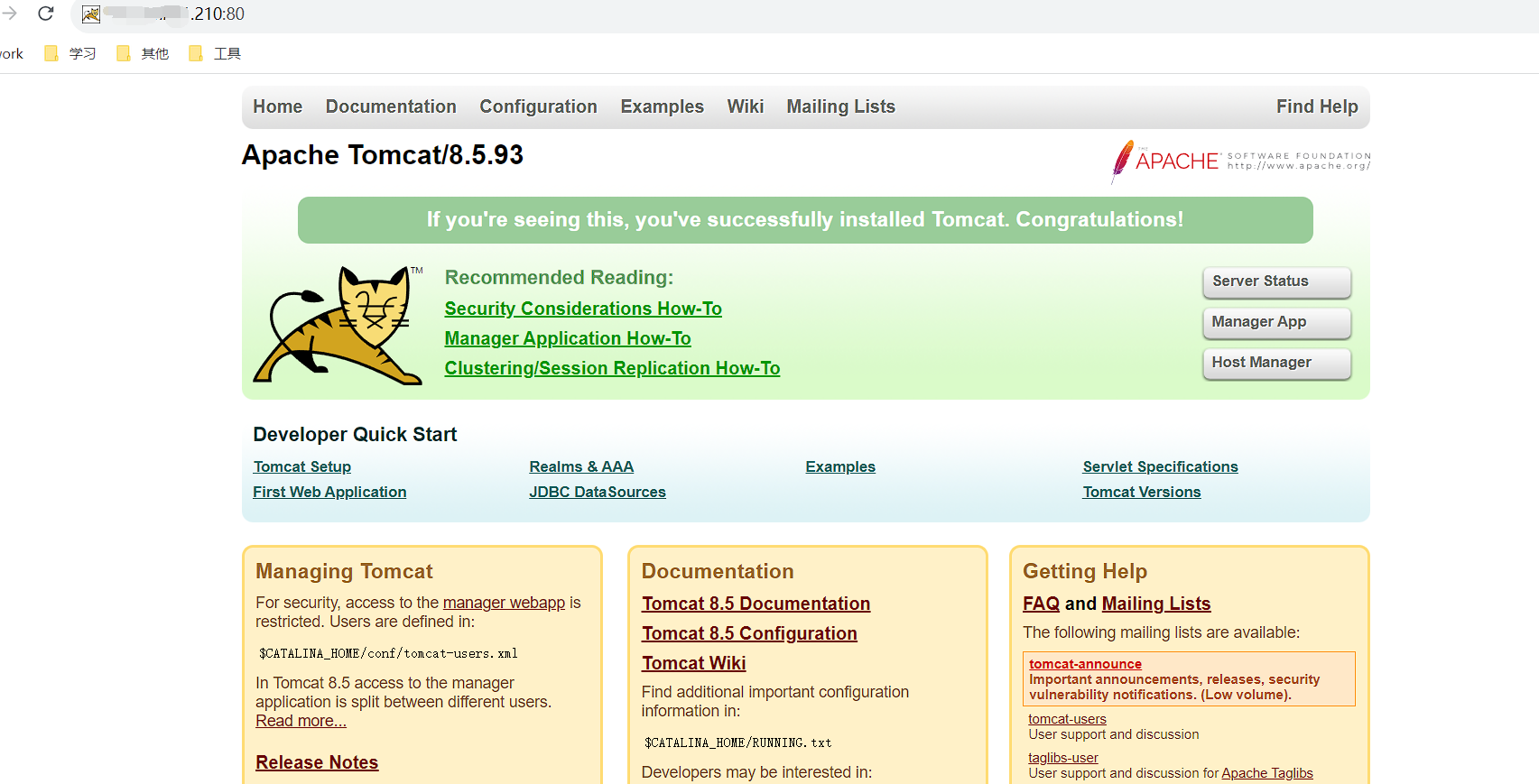Click the Tomcat cat mascot image
This screenshot has width=1539, height=784.
point(338,325)
